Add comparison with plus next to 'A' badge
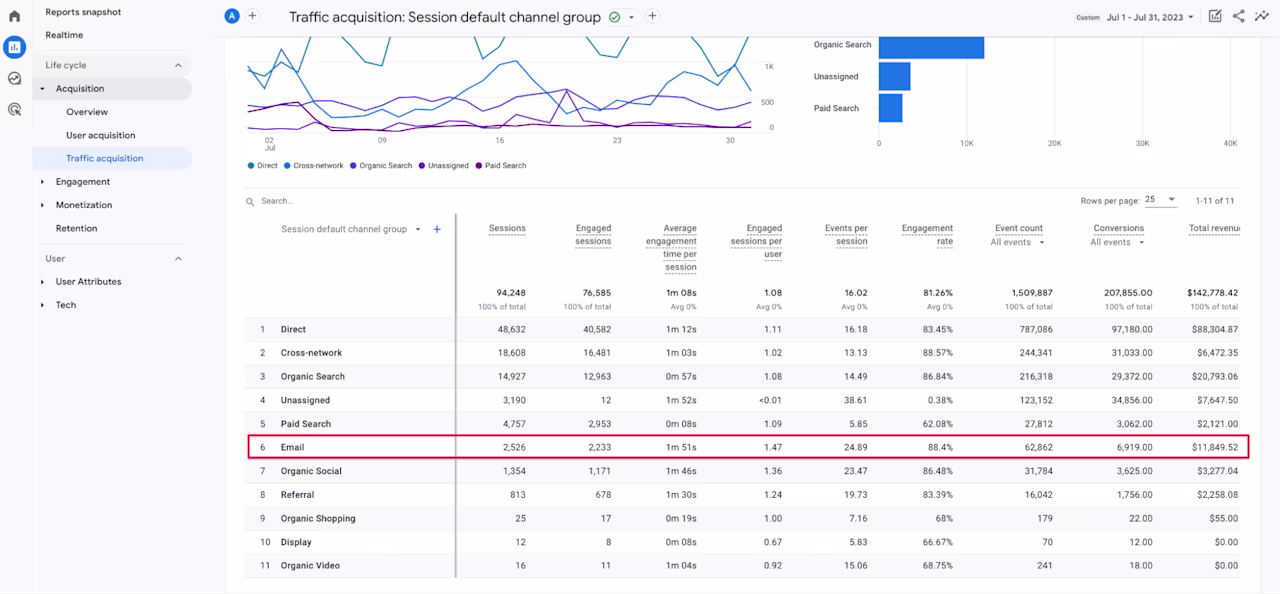This screenshot has width=1280, height=594. (x=252, y=16)
